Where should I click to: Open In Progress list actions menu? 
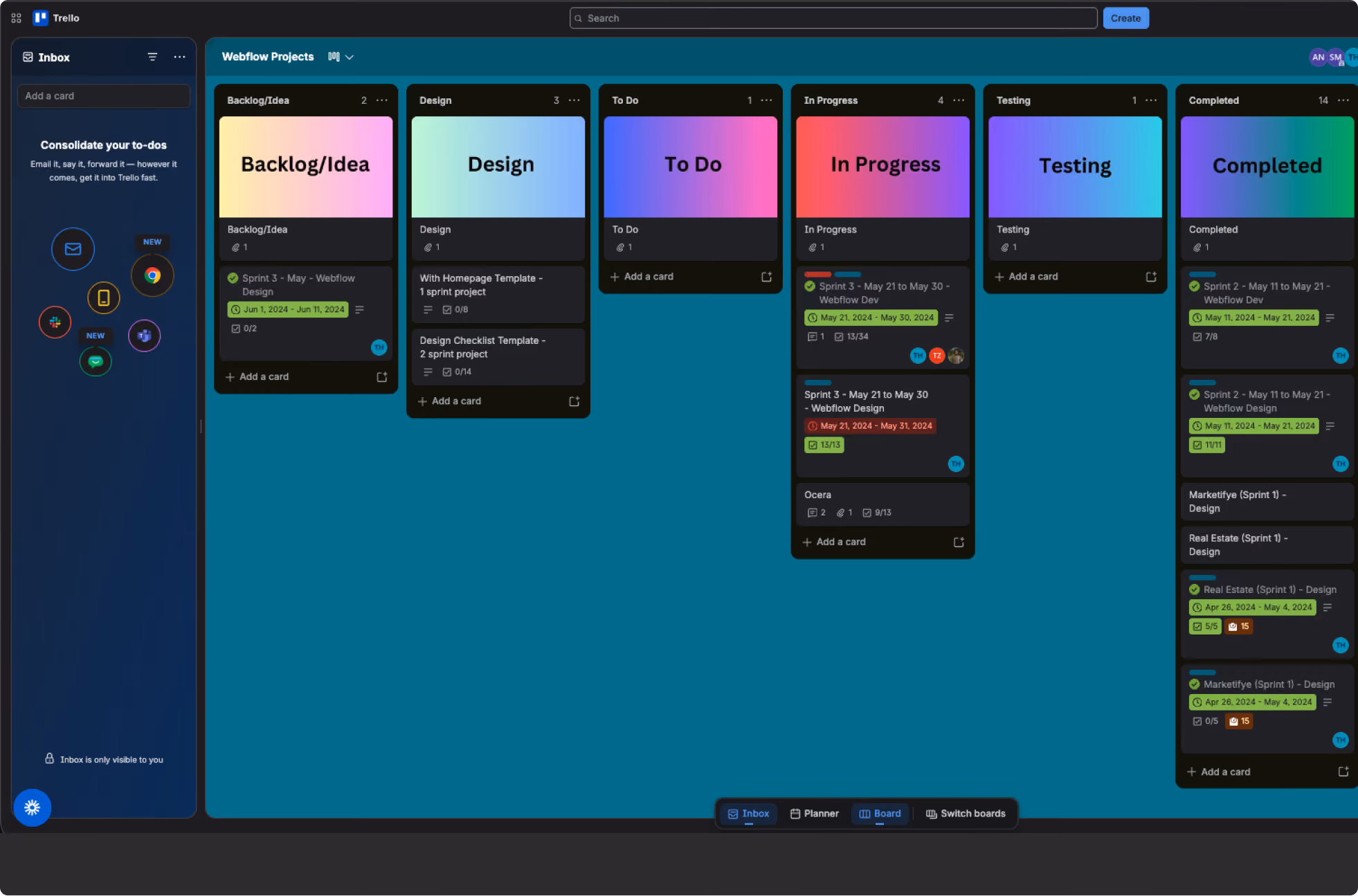tap(959, 100)
